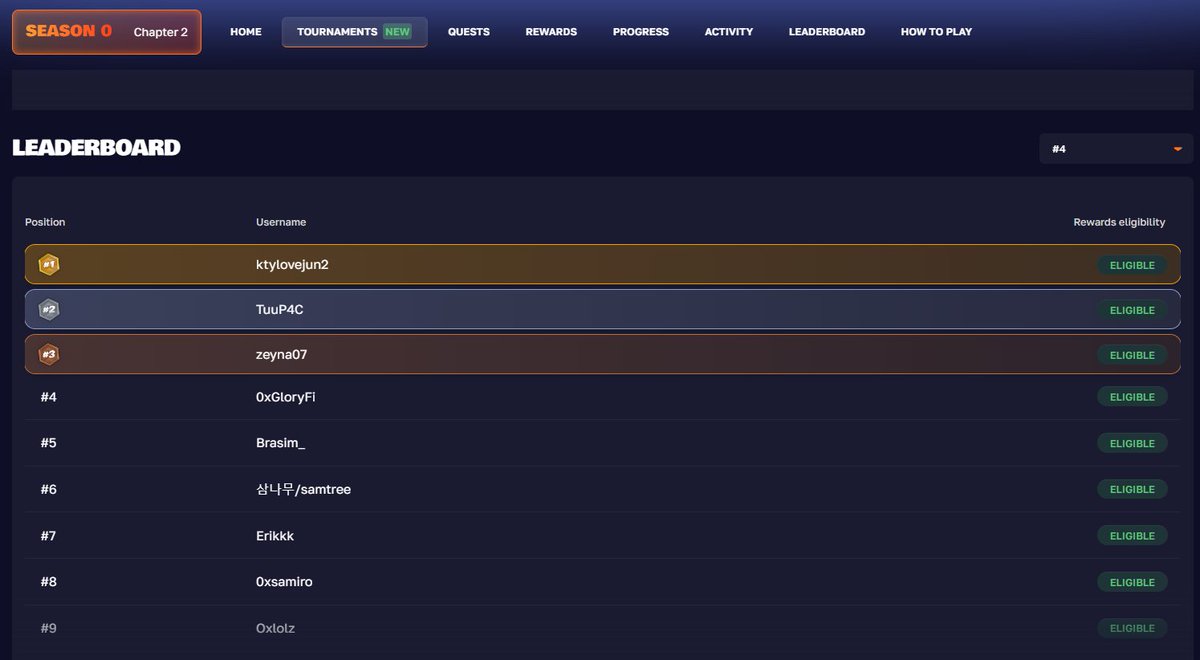Open the #4 leaderboard selector dropdown
The image size is (1200, 660).
tap(1116, 149)
